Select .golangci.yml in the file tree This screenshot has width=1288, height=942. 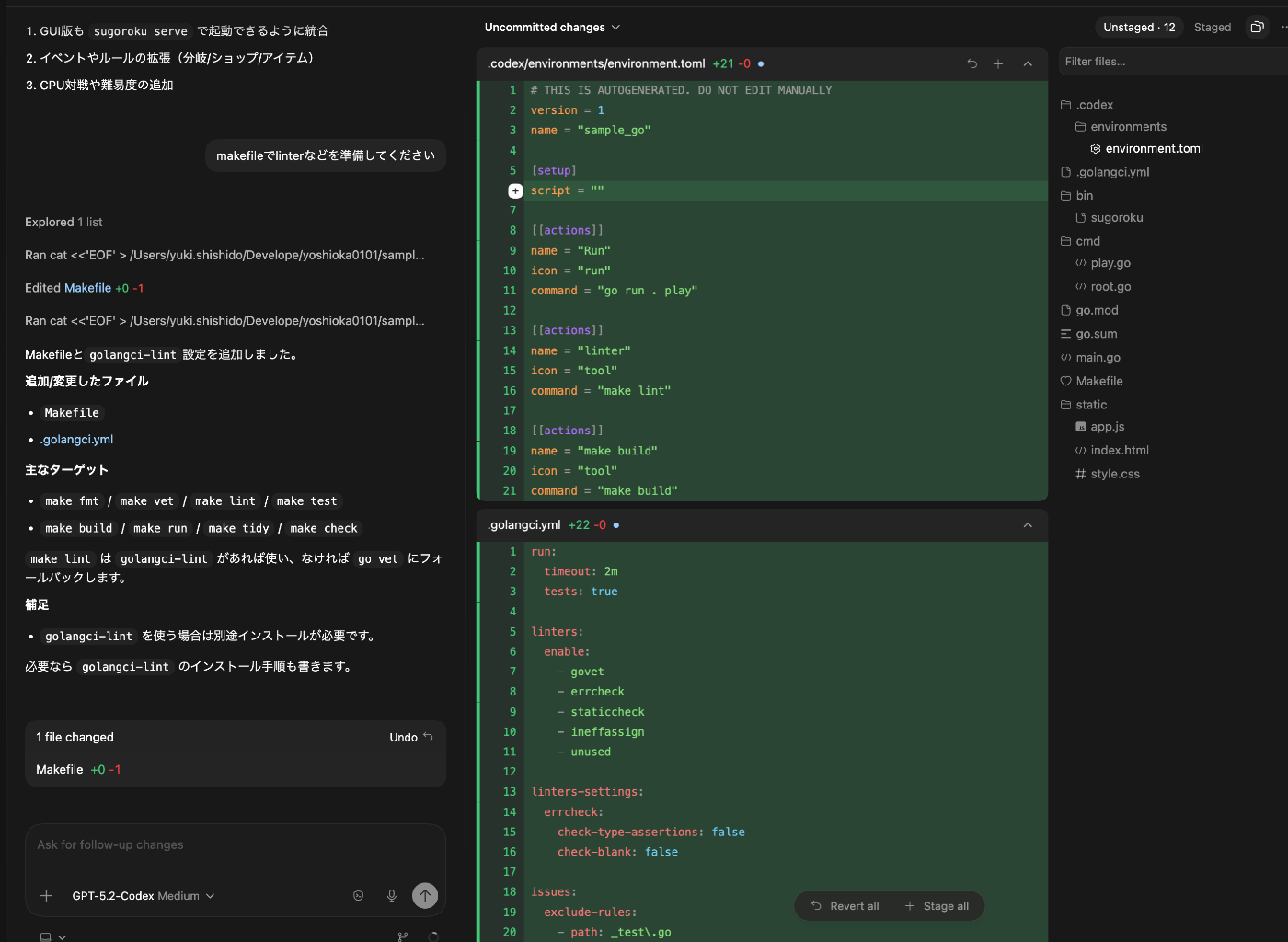pos(1105,172)
